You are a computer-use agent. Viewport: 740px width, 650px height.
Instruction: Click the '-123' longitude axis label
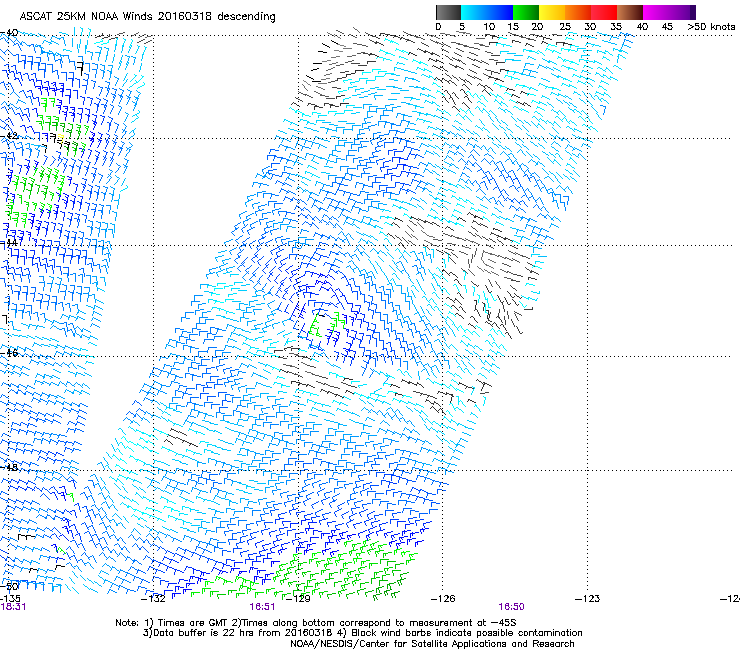pos(588,599)
